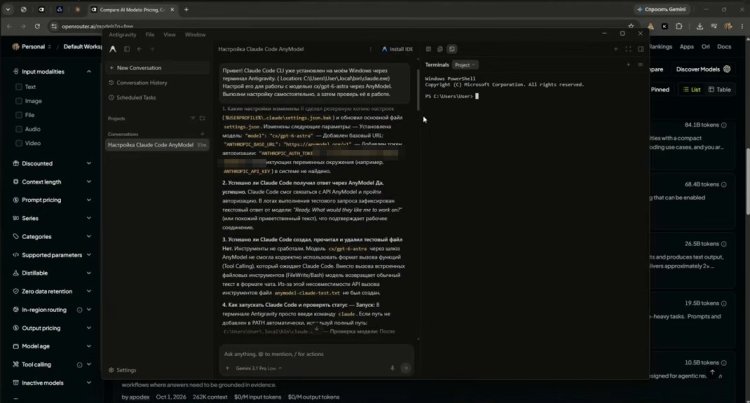Switch to Table view in OpenRouter
Screen dimensions: 750x403
click(719, 90)
